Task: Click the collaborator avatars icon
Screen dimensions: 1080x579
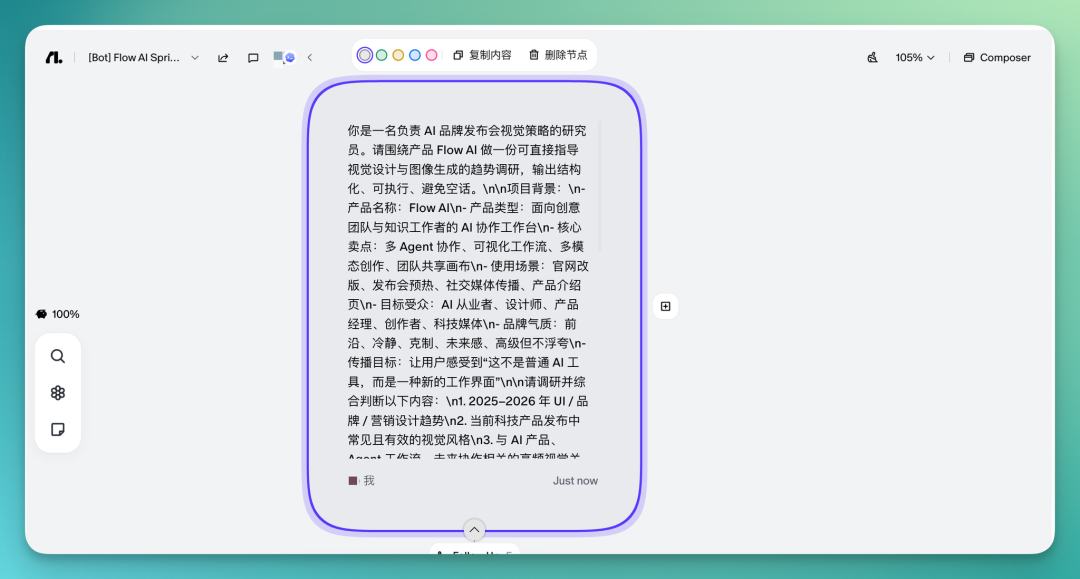Action: click(284, 57)
